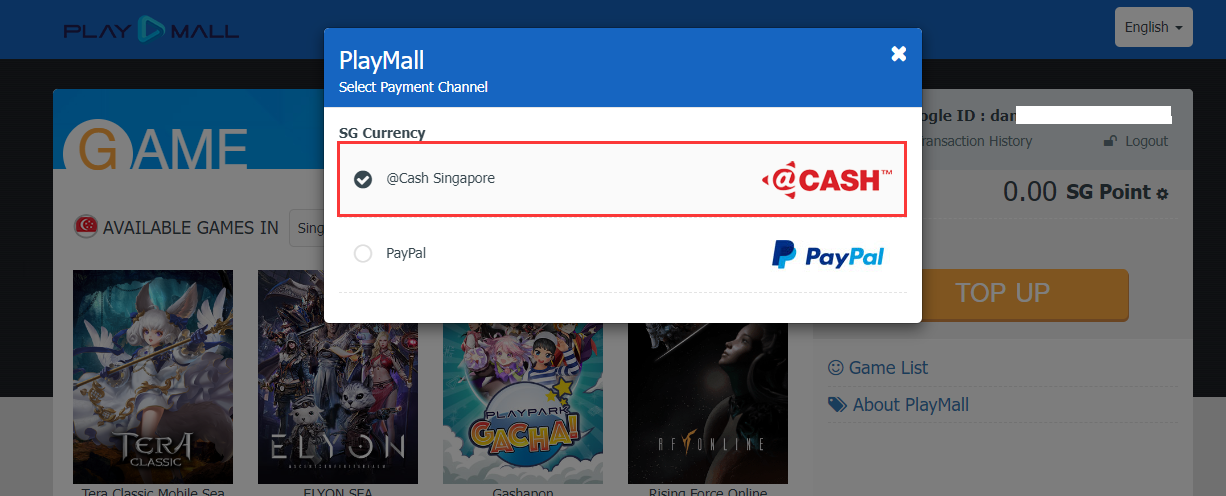Choose the PayPal radio button

pyautogui.click(x=363, y=254)
